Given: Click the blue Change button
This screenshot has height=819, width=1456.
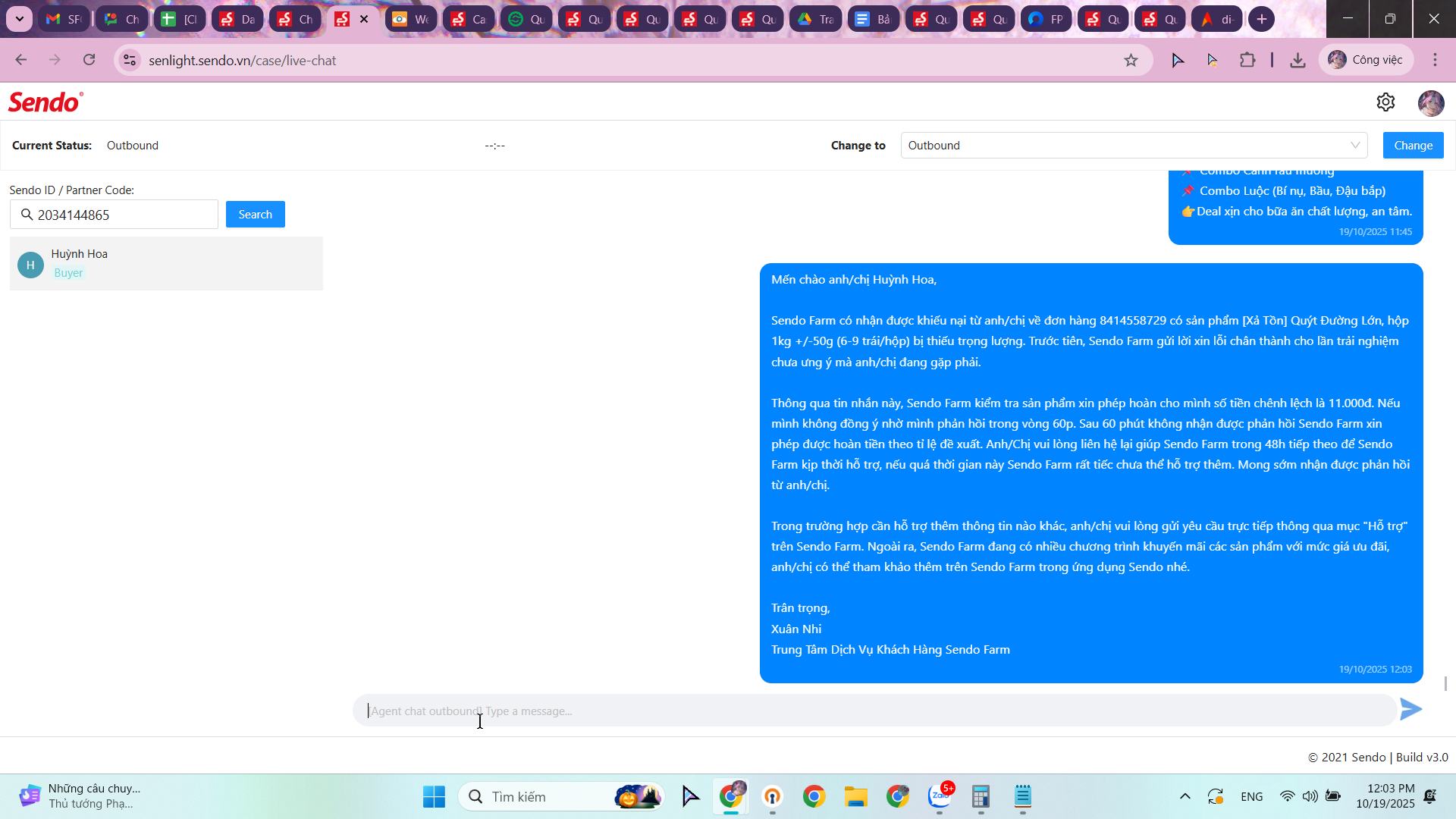Looking at the screenshot, I should pos(1413,146).
